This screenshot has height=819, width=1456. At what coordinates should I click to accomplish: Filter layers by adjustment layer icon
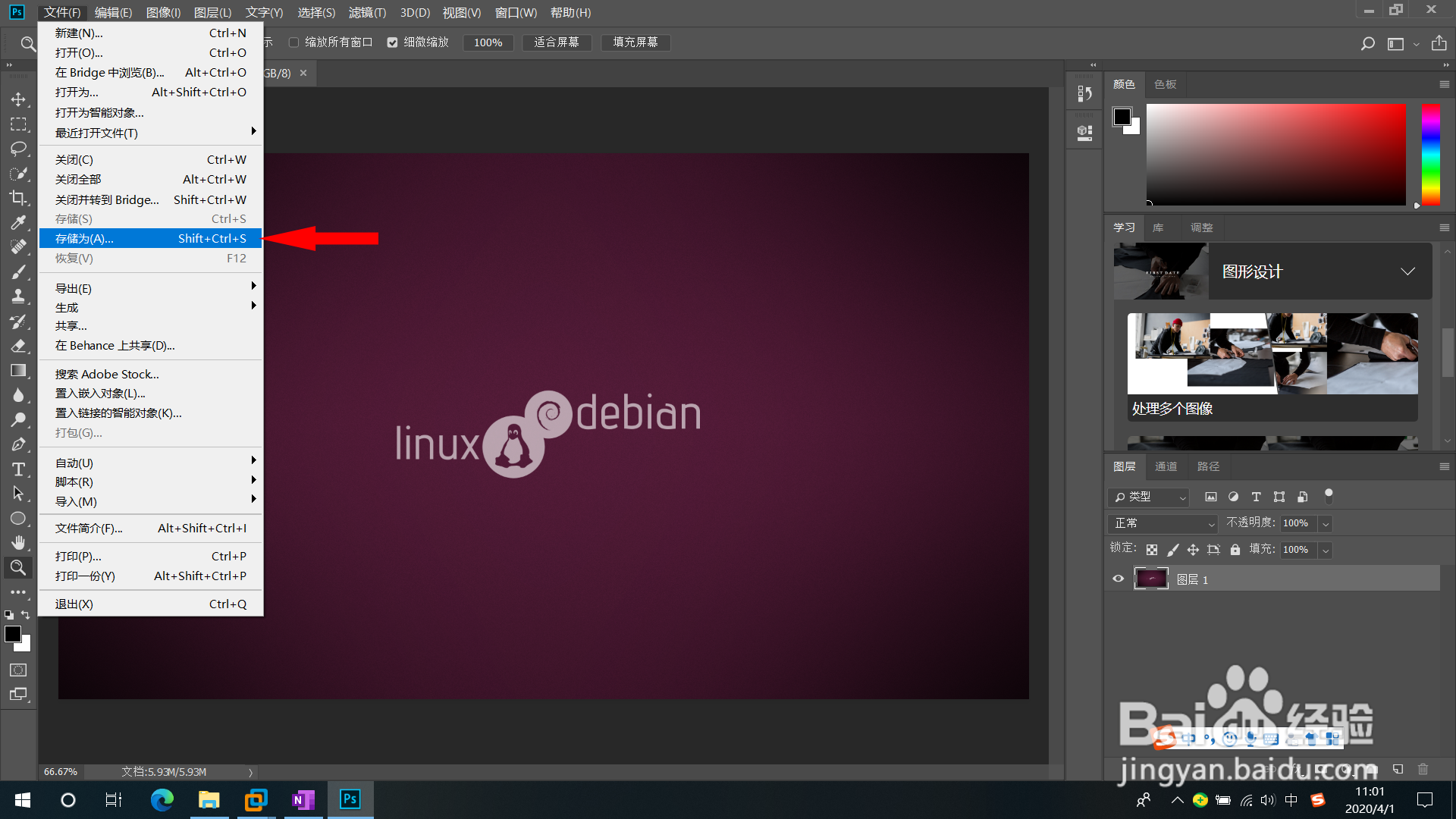[1234, 497]
